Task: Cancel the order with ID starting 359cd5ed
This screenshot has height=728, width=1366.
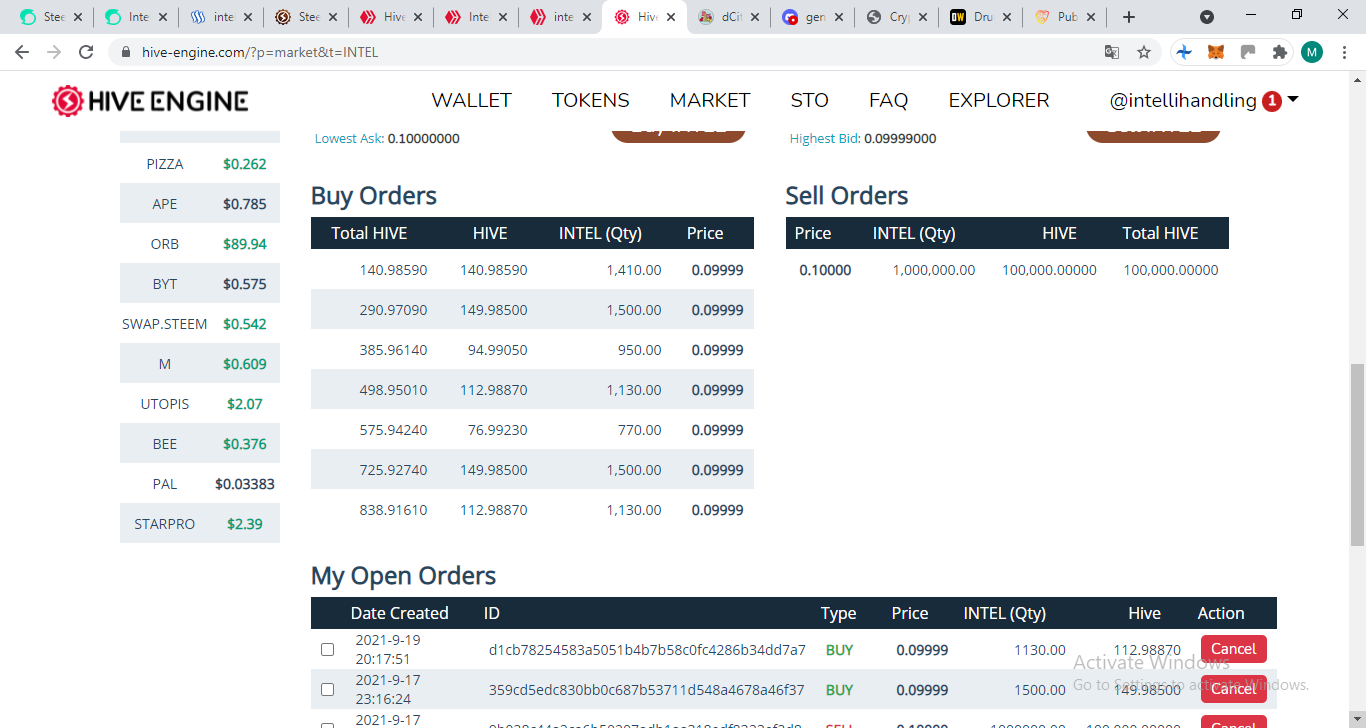Action: pyautogui.click(x=1234, y=689)
